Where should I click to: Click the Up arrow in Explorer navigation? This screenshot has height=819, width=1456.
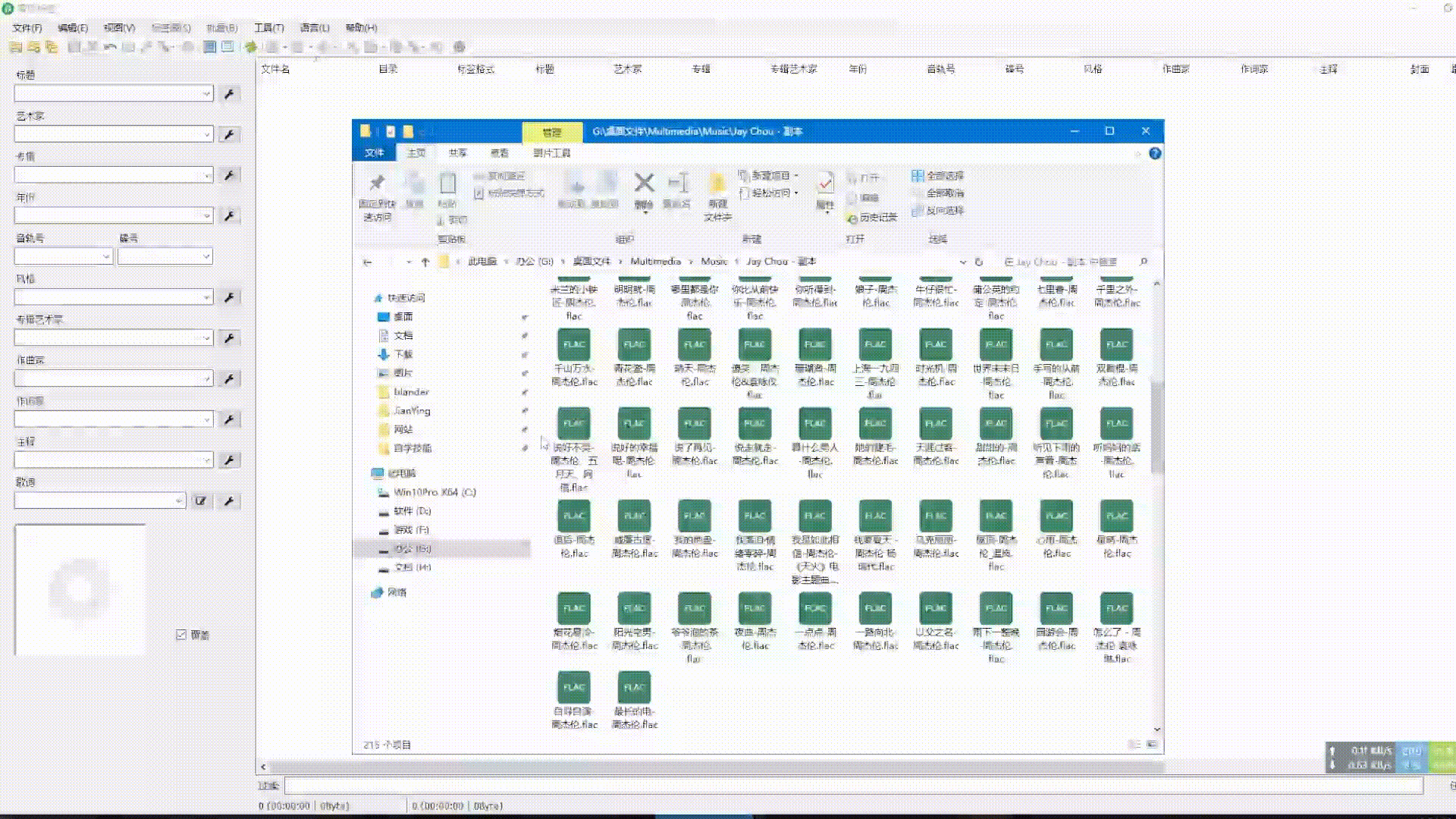(x=425, y=262)
